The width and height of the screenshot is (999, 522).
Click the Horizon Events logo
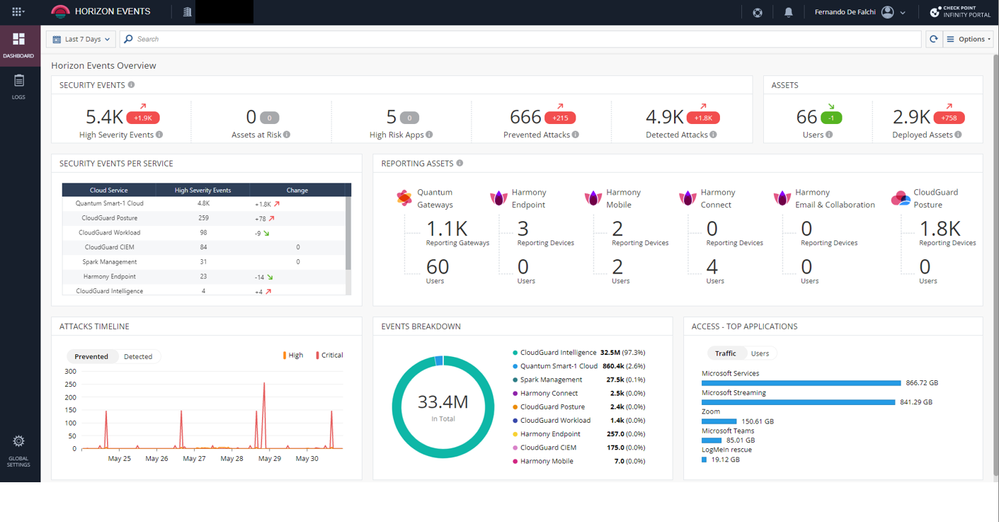60,11
